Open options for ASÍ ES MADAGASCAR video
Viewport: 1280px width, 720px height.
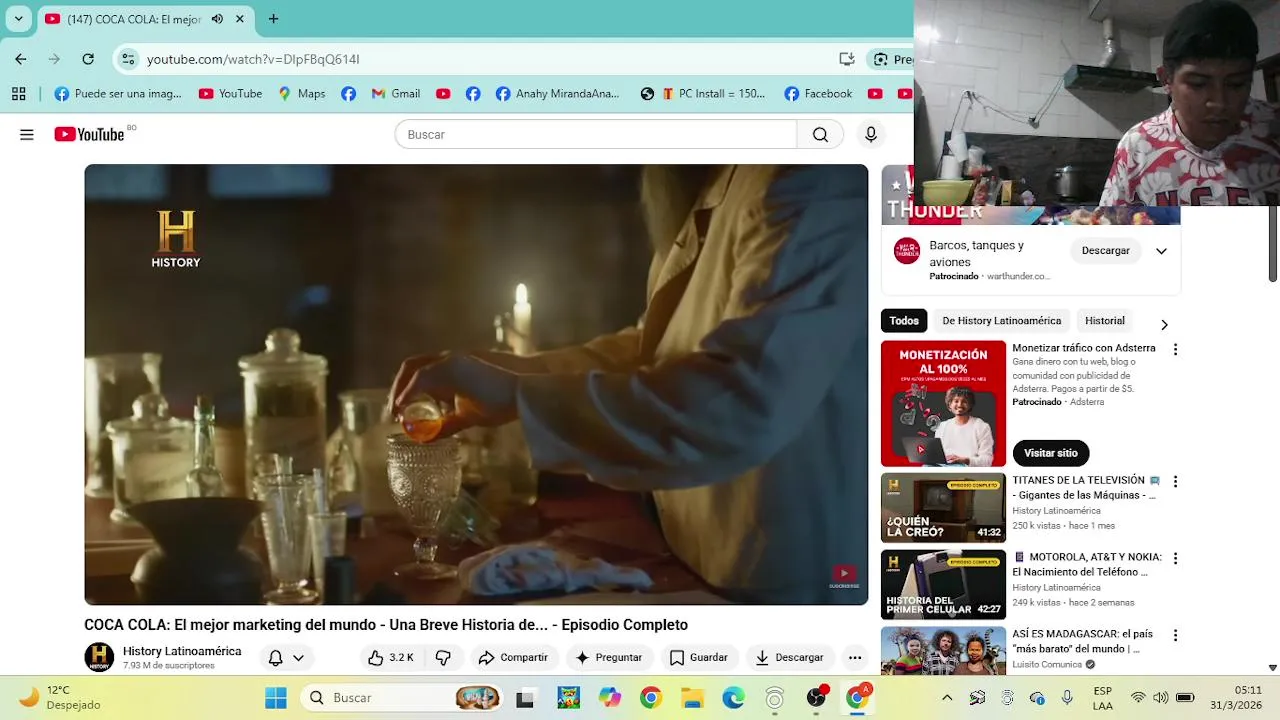(x=1175, y=635)
